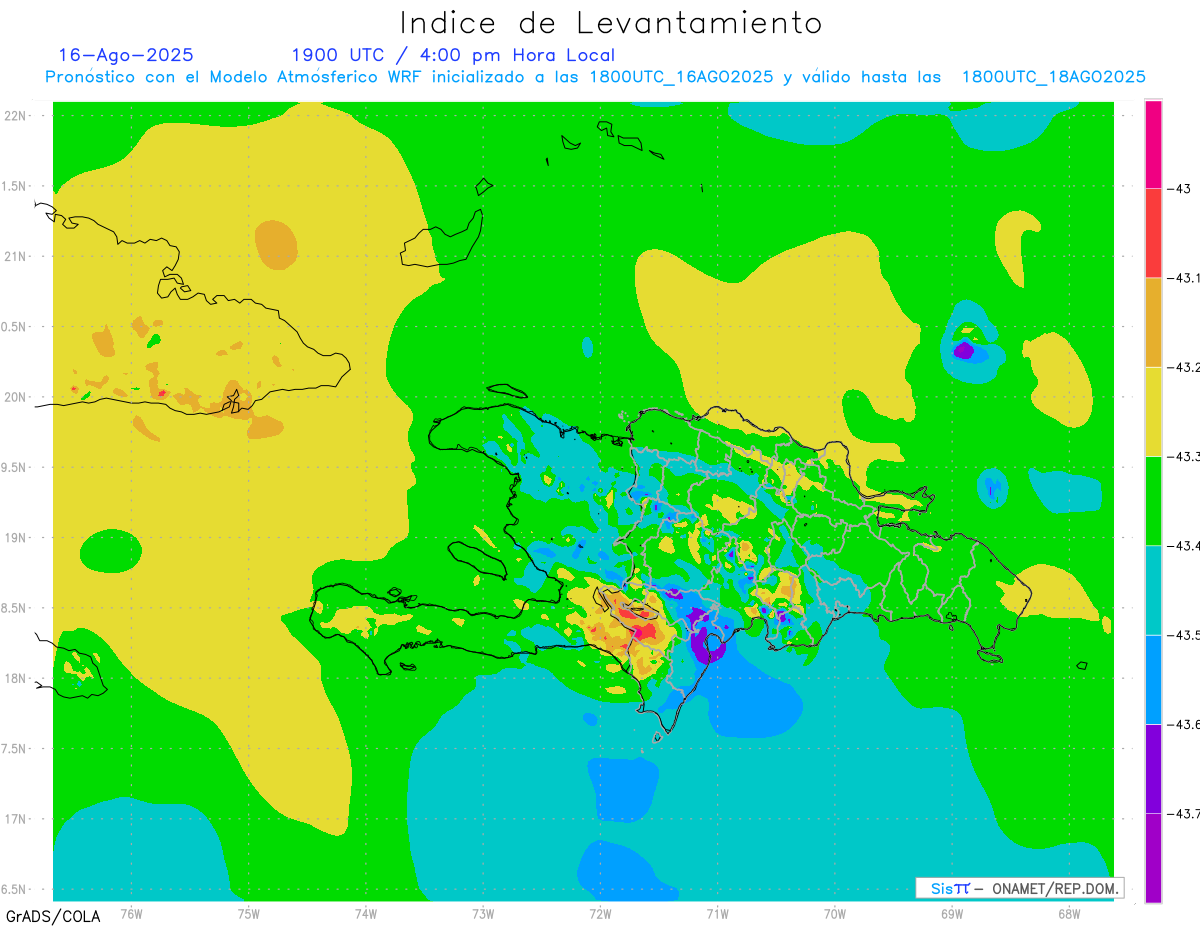The image size is (1200, 927).
Task: Select the "73W" longitude label
Action: pyautogui.click(x=483, y=912)
